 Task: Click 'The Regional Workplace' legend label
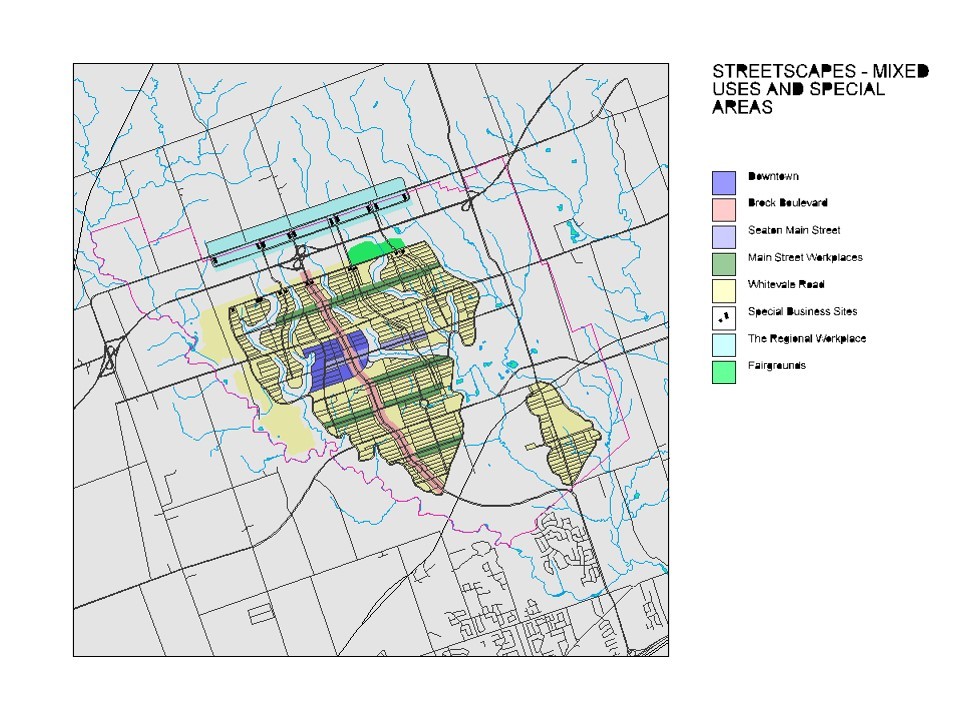[x=807, y=339]
